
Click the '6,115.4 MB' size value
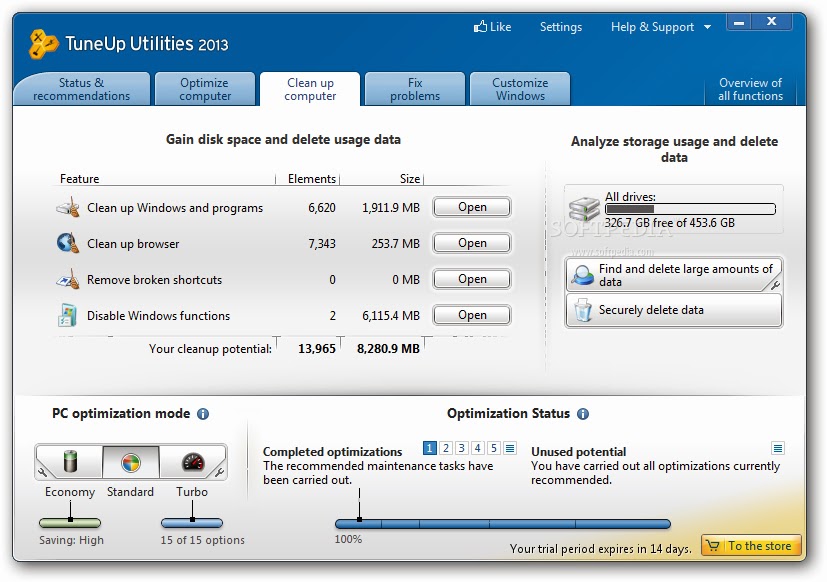point(391,316)
